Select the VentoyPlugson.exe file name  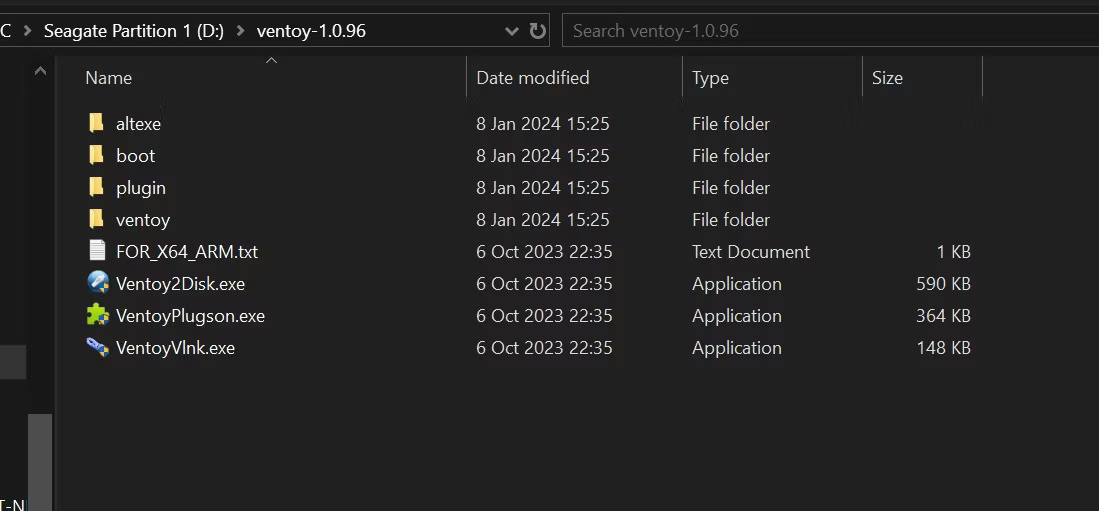(190, 316)
